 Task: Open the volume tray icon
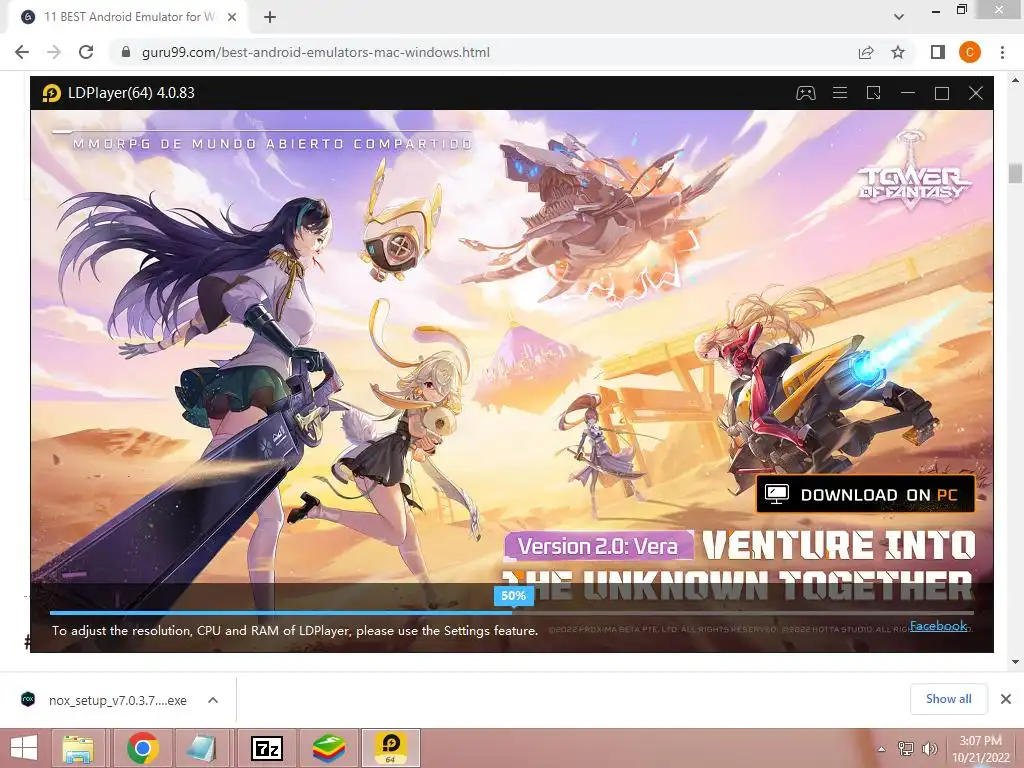pyautogui.click(x=929, y=748)
